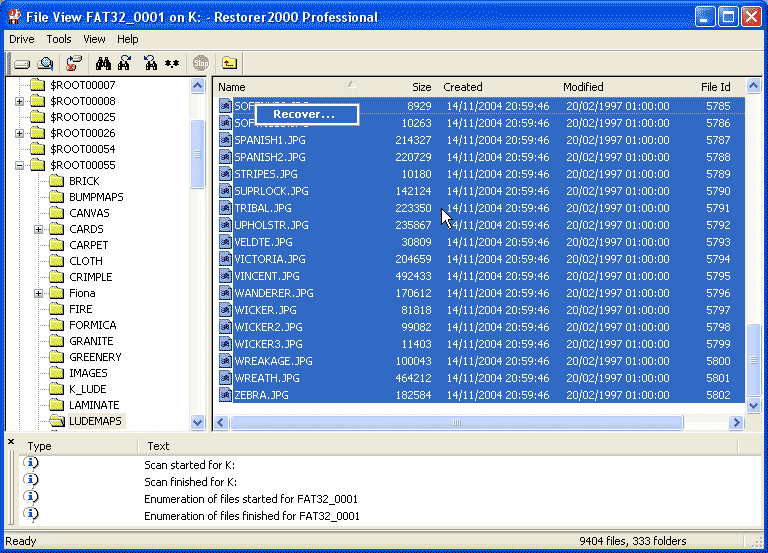The image size is (768, 553).
Task: Click the drive icon with red X
Action: [x=73, y=63]
